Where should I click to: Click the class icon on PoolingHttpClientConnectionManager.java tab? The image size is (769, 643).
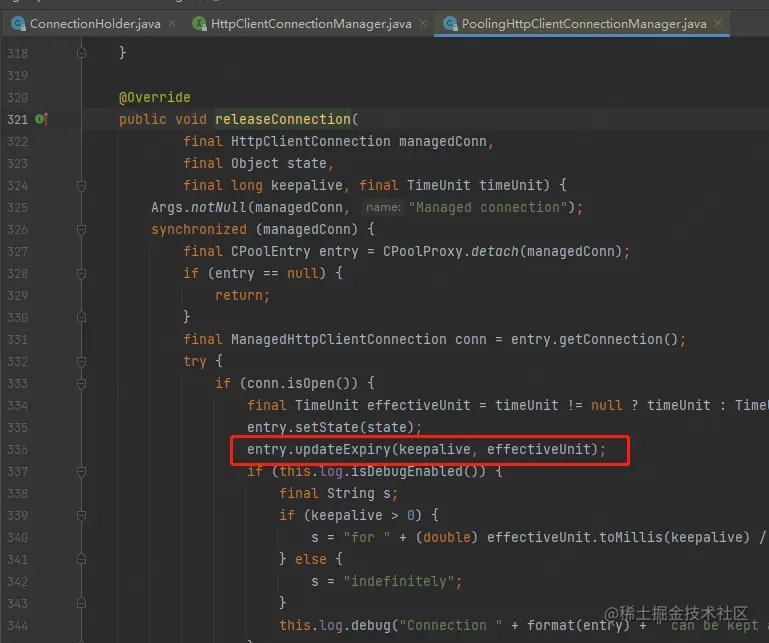(x=450, y=23)
